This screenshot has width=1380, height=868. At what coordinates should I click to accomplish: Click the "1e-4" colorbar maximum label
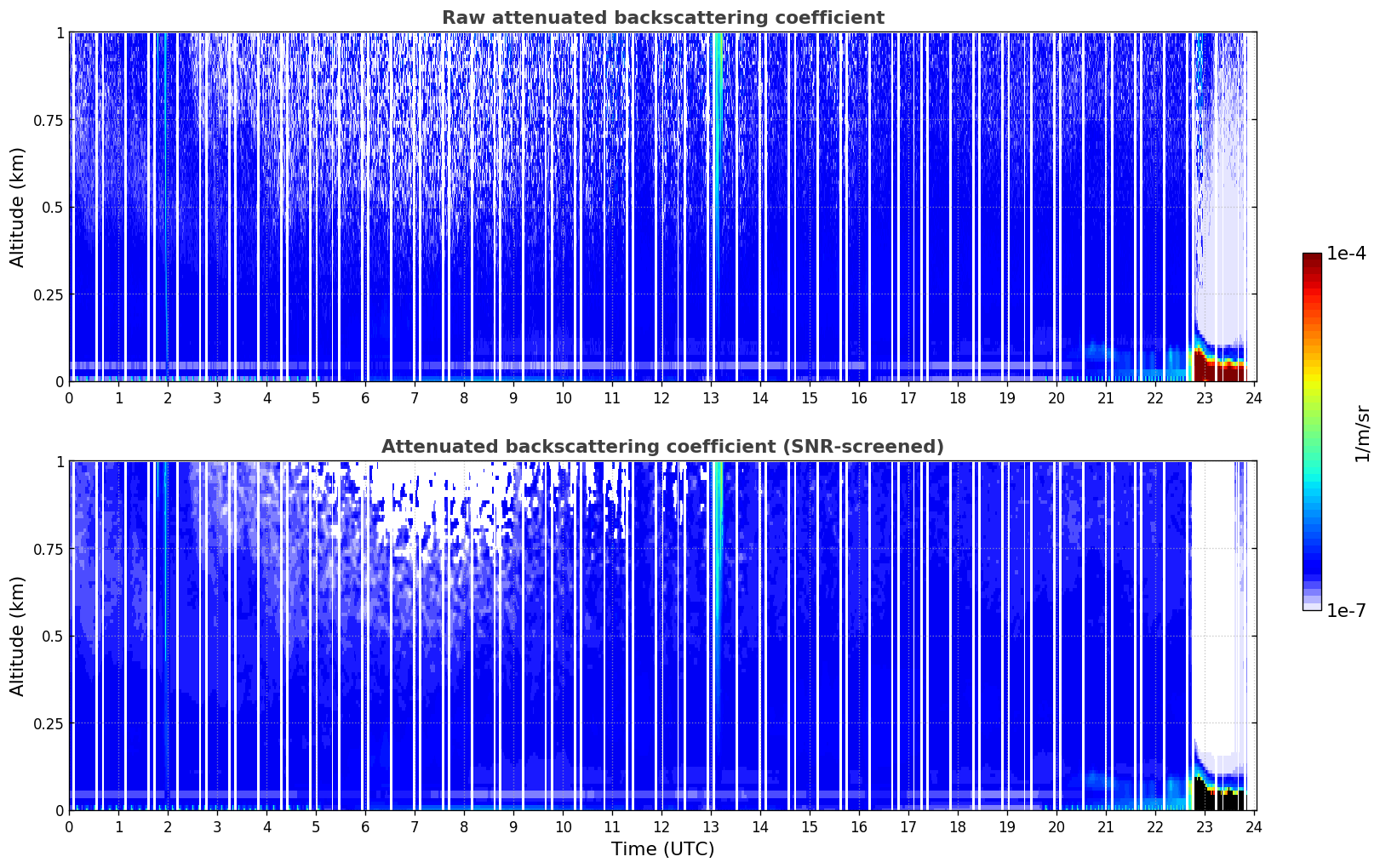point(1346,254)
